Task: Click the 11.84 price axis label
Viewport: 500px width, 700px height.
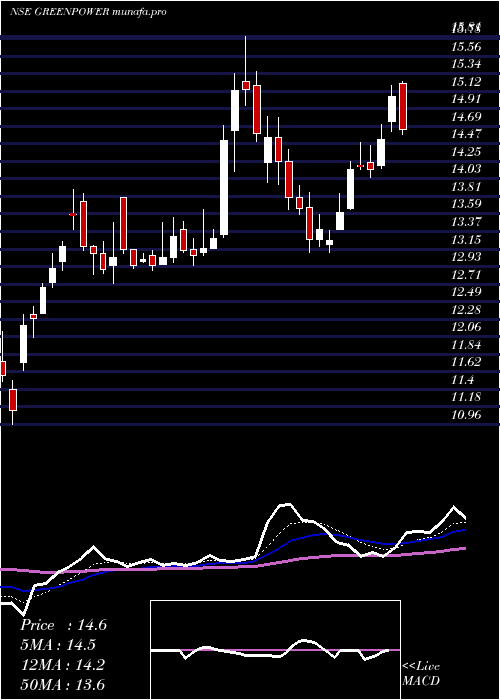Action: click(x=466, y=344)
